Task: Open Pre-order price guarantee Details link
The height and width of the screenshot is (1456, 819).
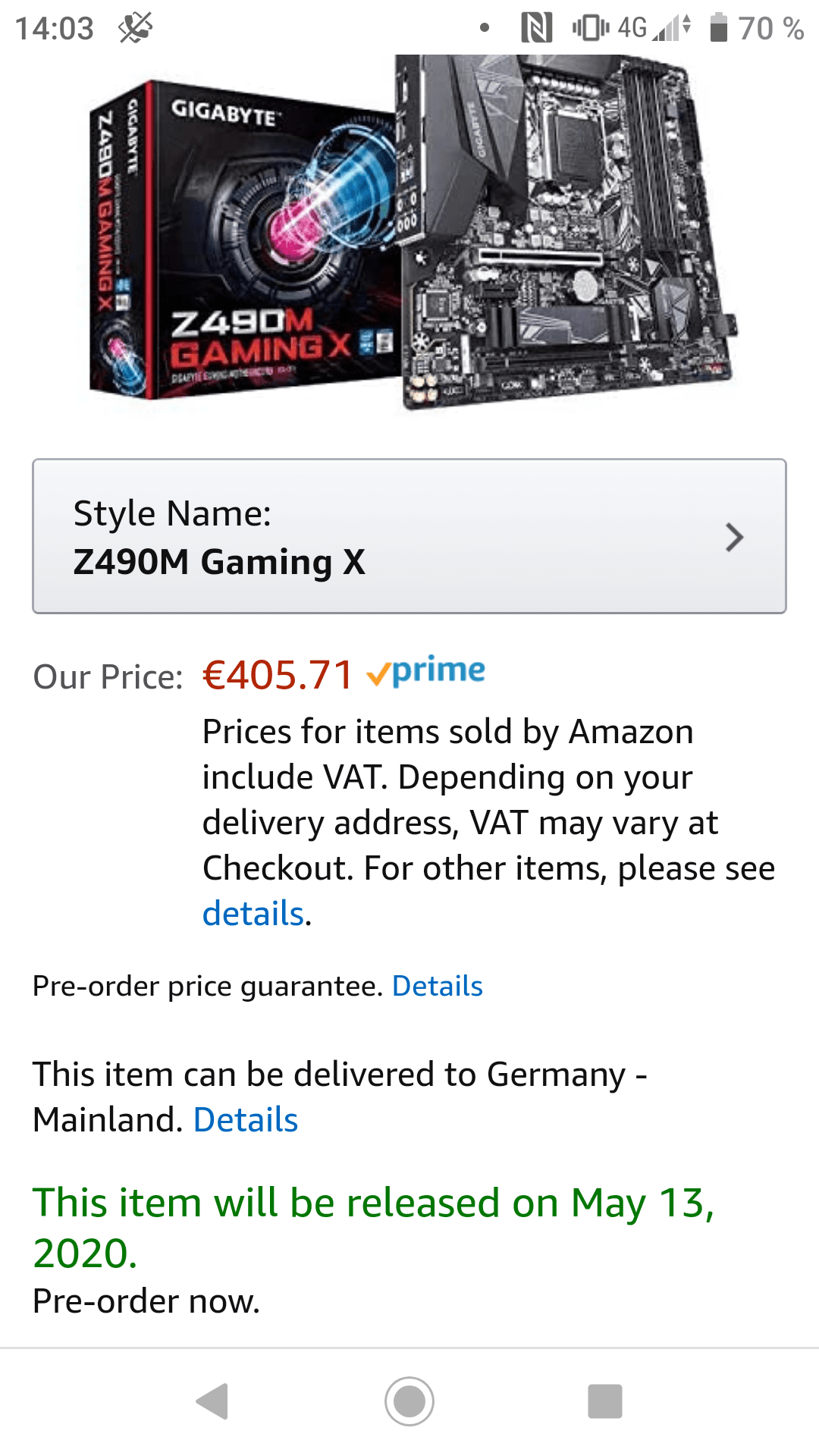Action: point(438,986)
